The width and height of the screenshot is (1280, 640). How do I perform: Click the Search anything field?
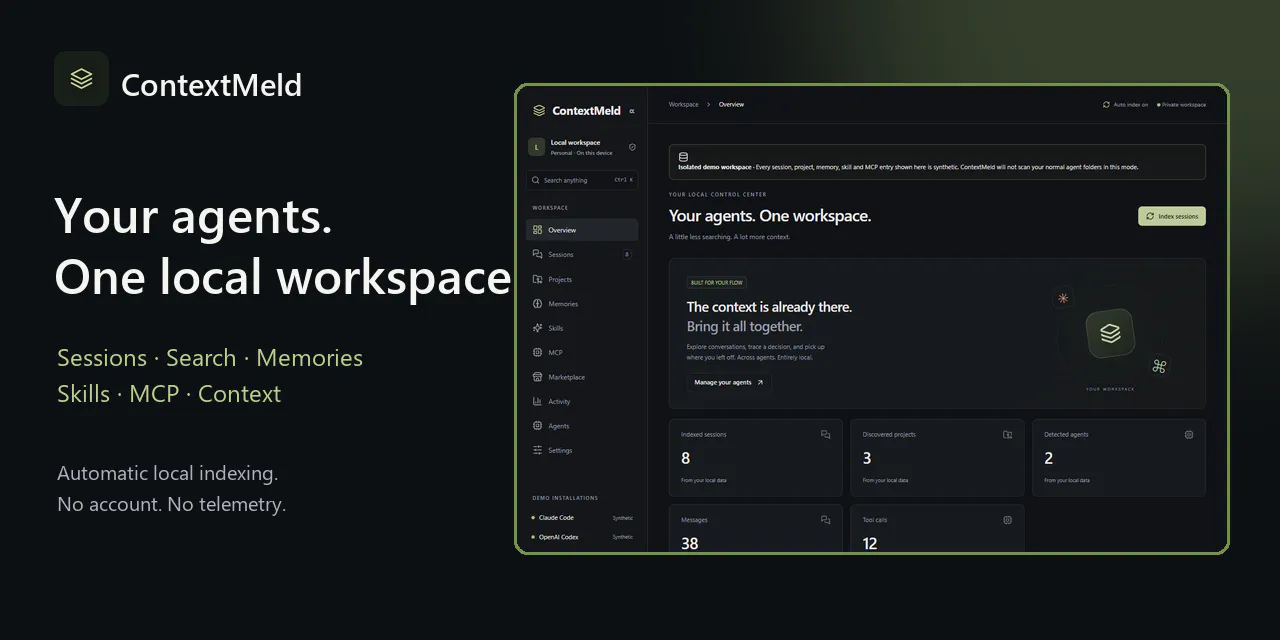point(582,180)
